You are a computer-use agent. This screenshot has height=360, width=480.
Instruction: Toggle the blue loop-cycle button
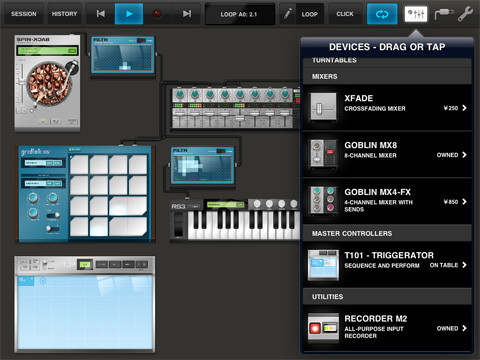(382, 14)
